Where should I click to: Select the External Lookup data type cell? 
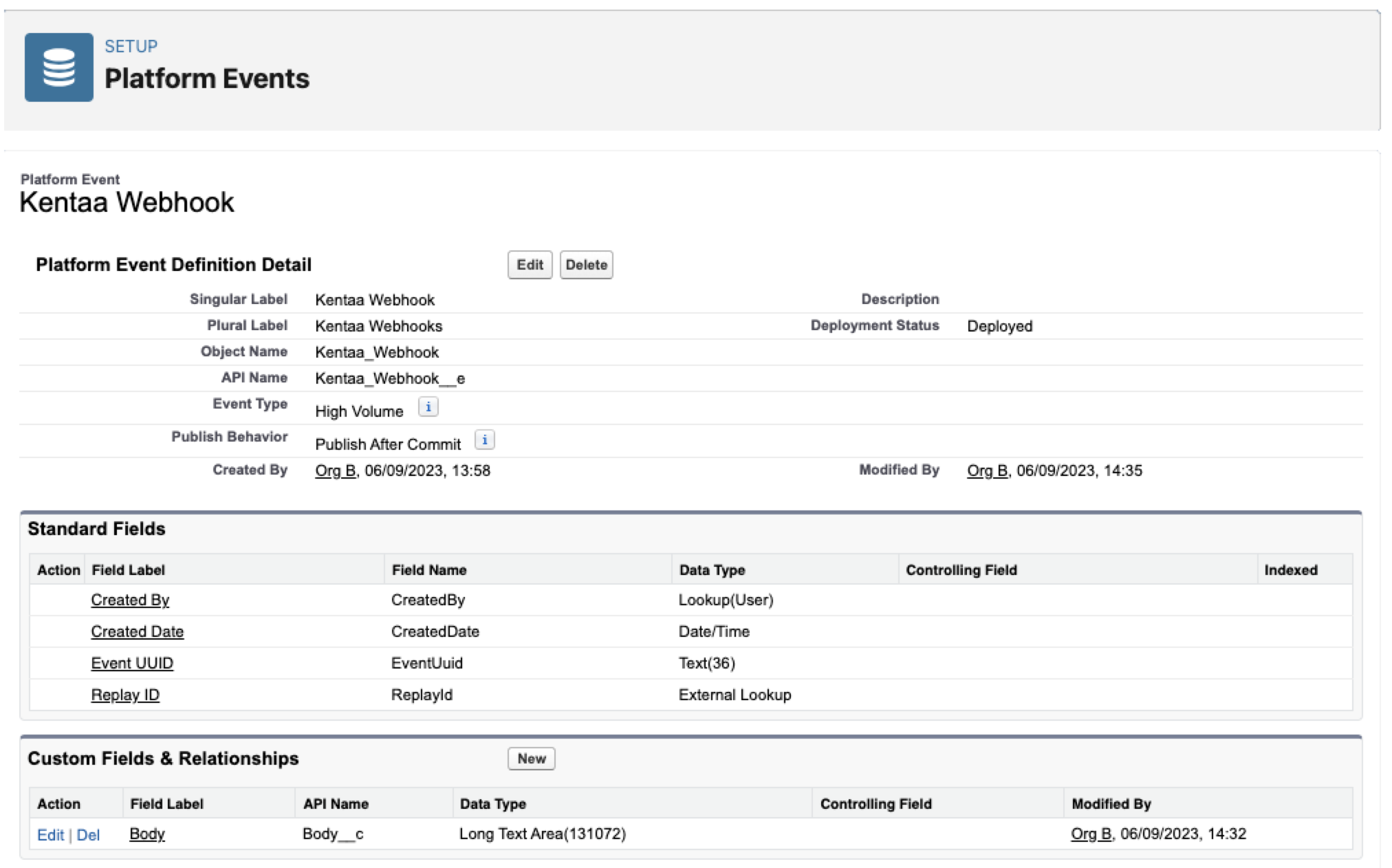(x=735, y=695)
